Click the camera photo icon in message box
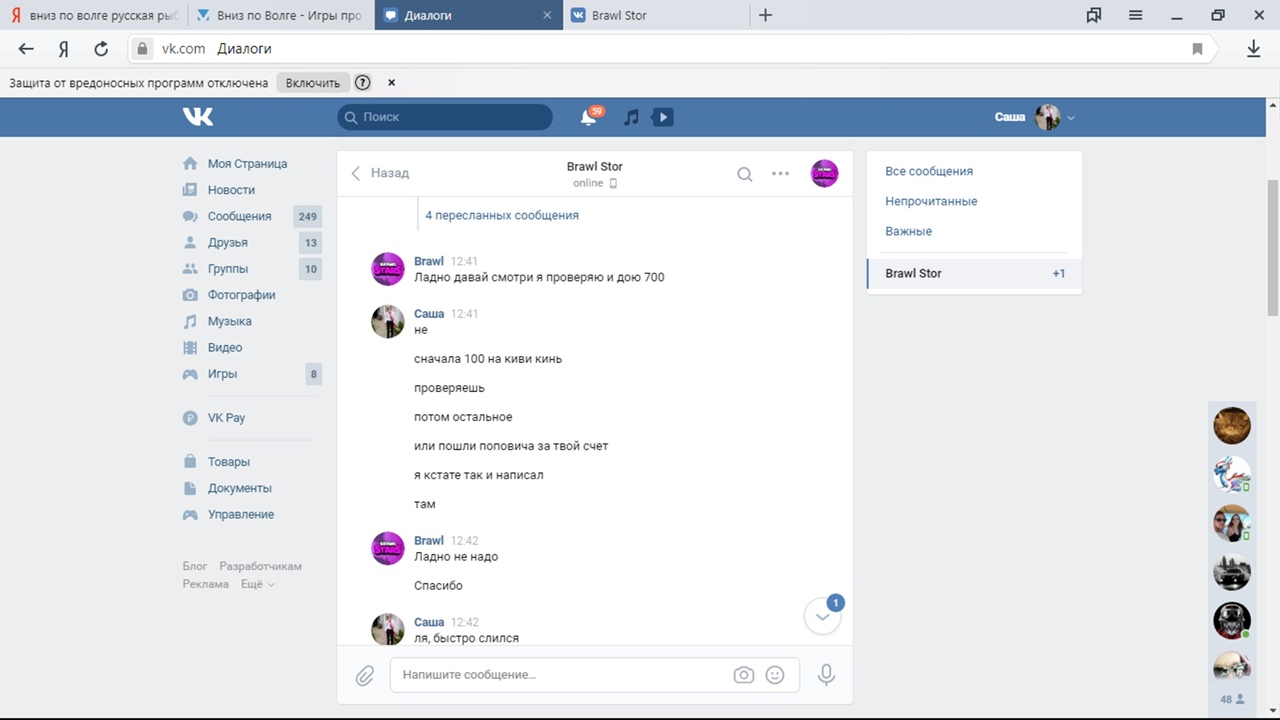This screenshot has height=720, width=1280. tap(743, 675)
